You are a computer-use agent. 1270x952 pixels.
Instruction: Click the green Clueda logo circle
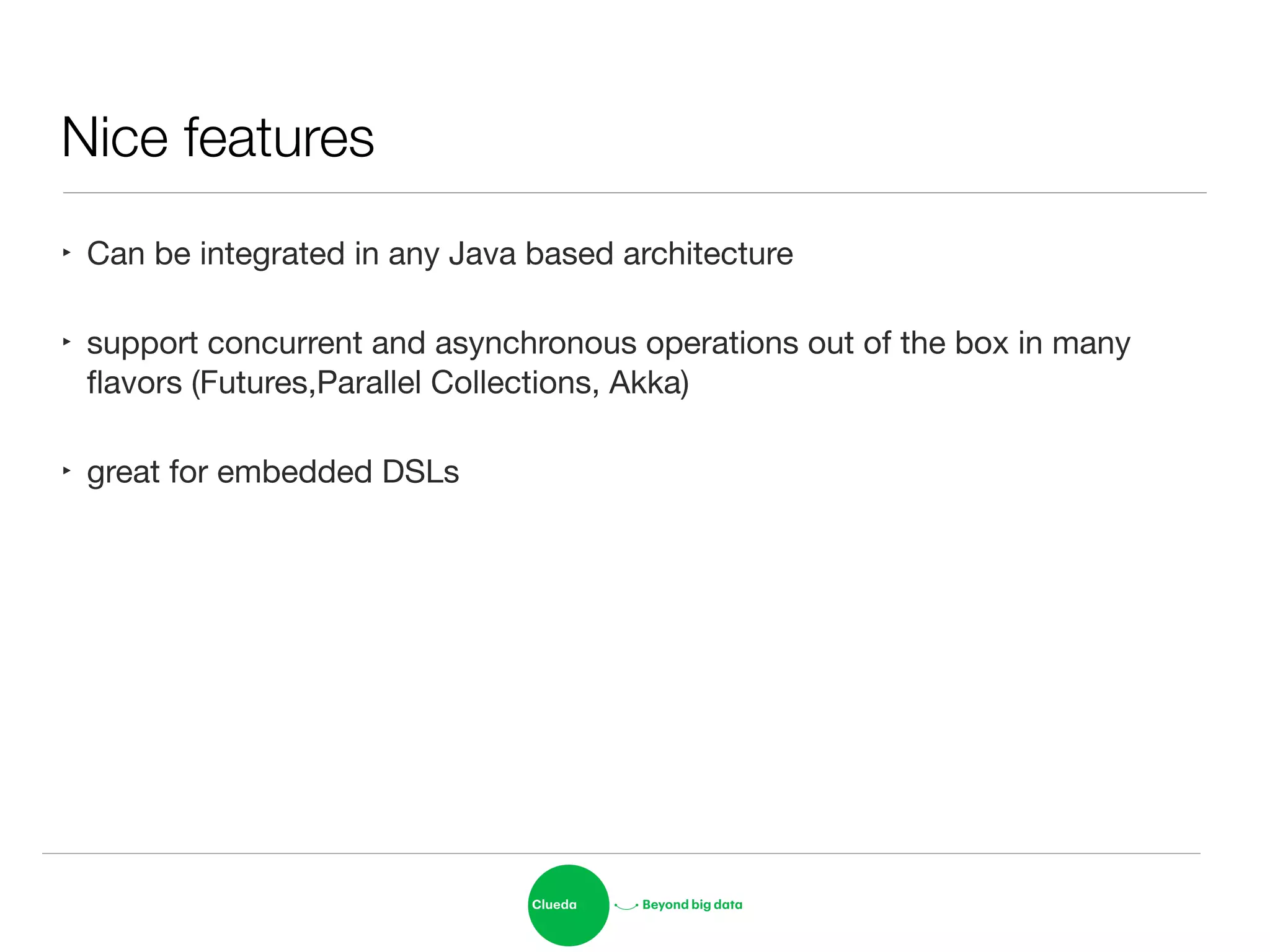(568, 905)
